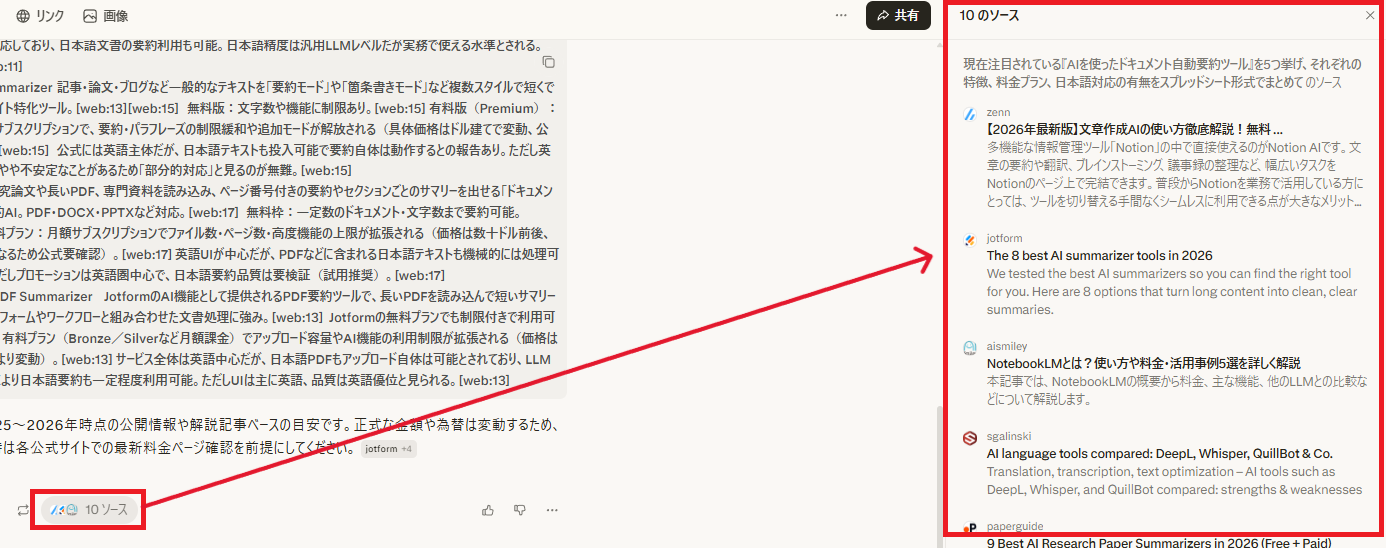1386x548 pixels.
Task: Close the 10 のソース panel
Action: (x=1369, y=16)
